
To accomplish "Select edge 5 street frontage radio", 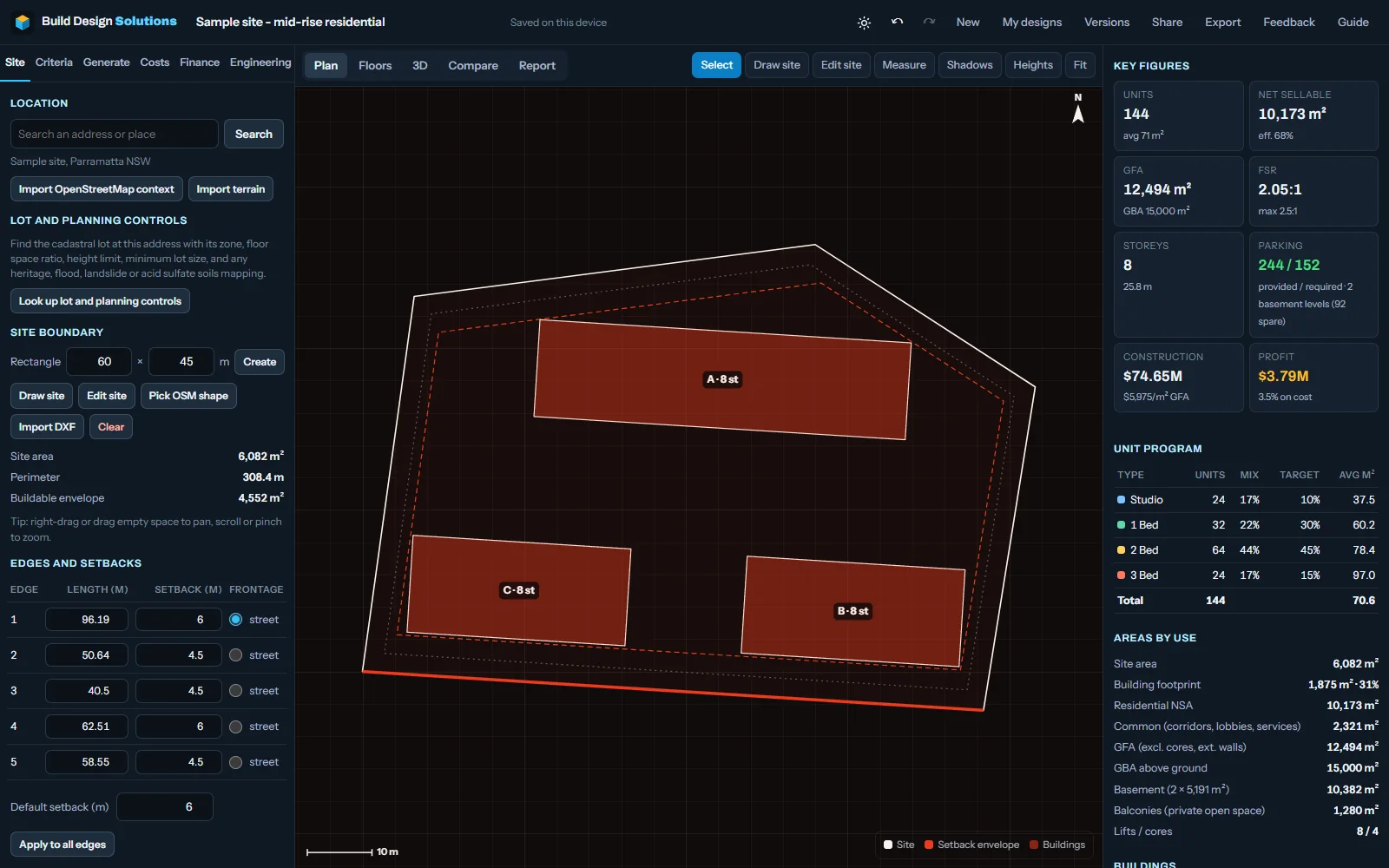I will (235, 762).
